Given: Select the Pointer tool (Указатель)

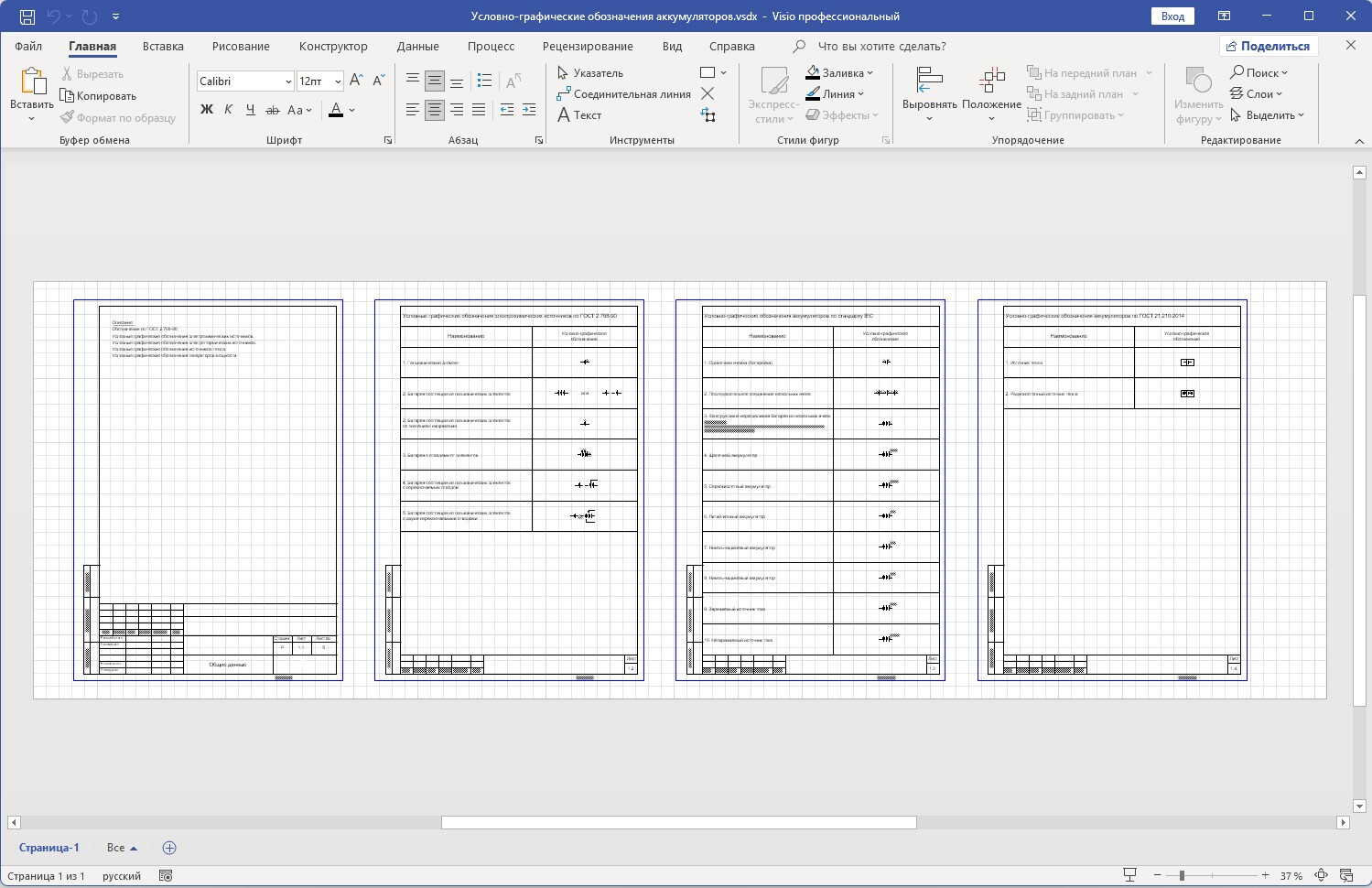Looking at the screenshot, I should point(590,72).
